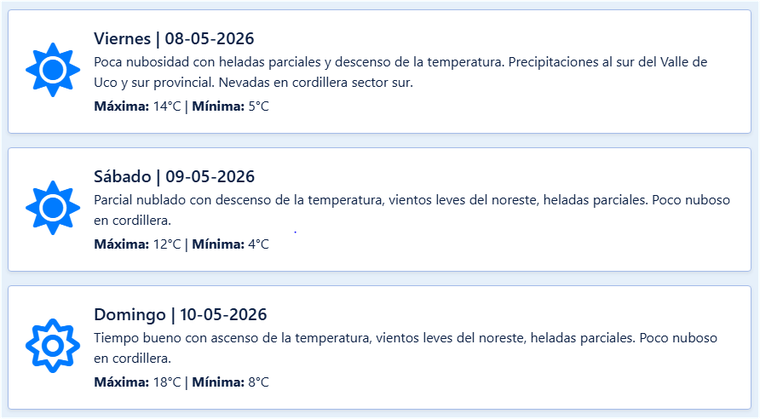Click 'Poco nuboso' text in Sábado card
The image size is (760, 419).
(691, 200)
